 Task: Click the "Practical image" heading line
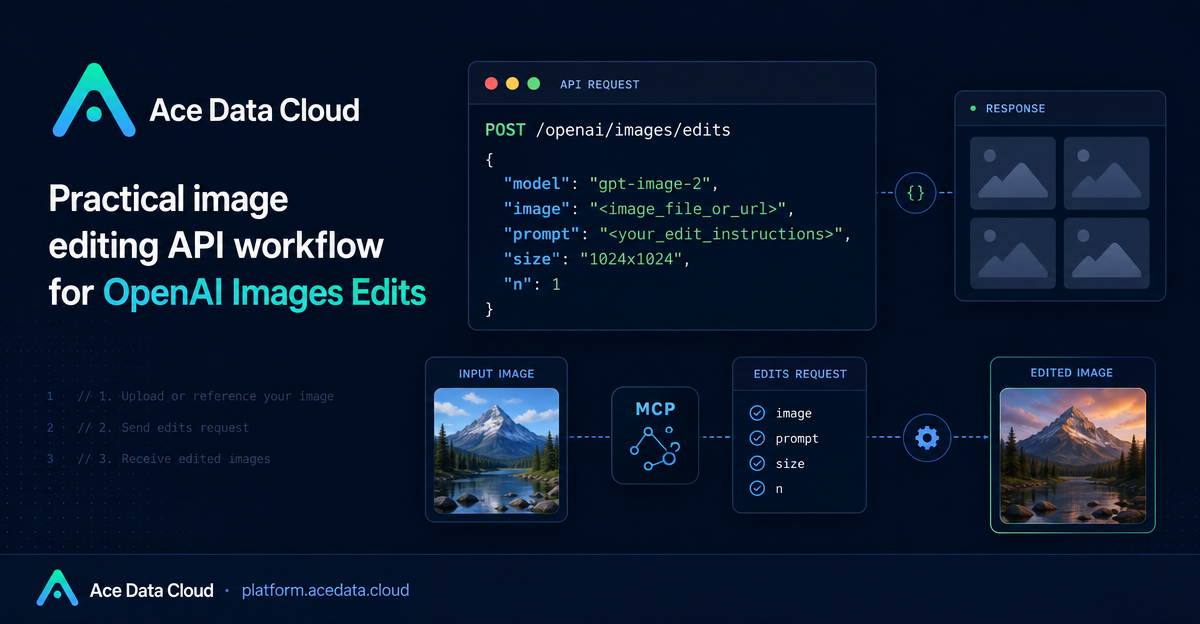pos(168,199)
